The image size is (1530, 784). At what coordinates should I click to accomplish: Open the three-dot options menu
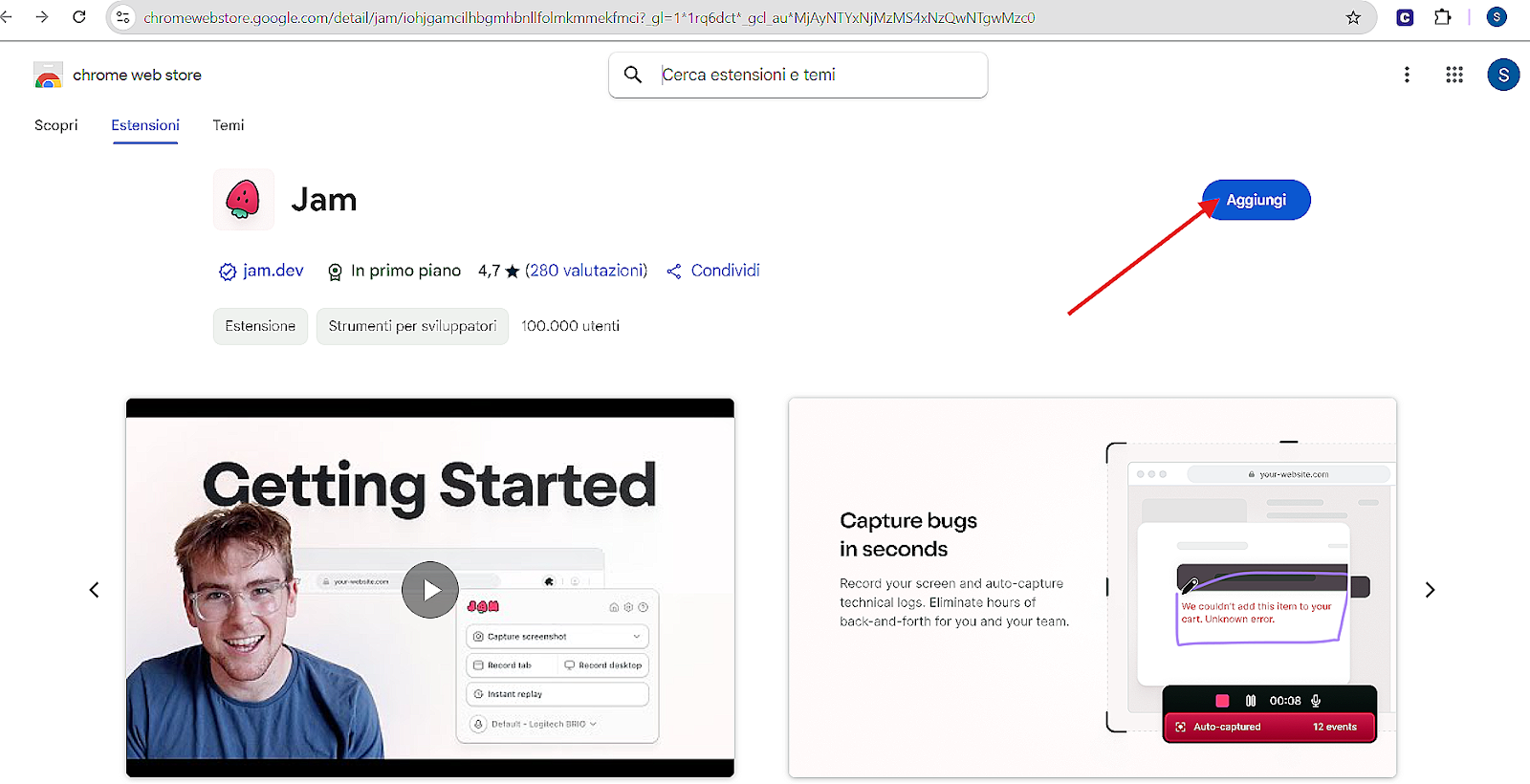pos(1407,75)
